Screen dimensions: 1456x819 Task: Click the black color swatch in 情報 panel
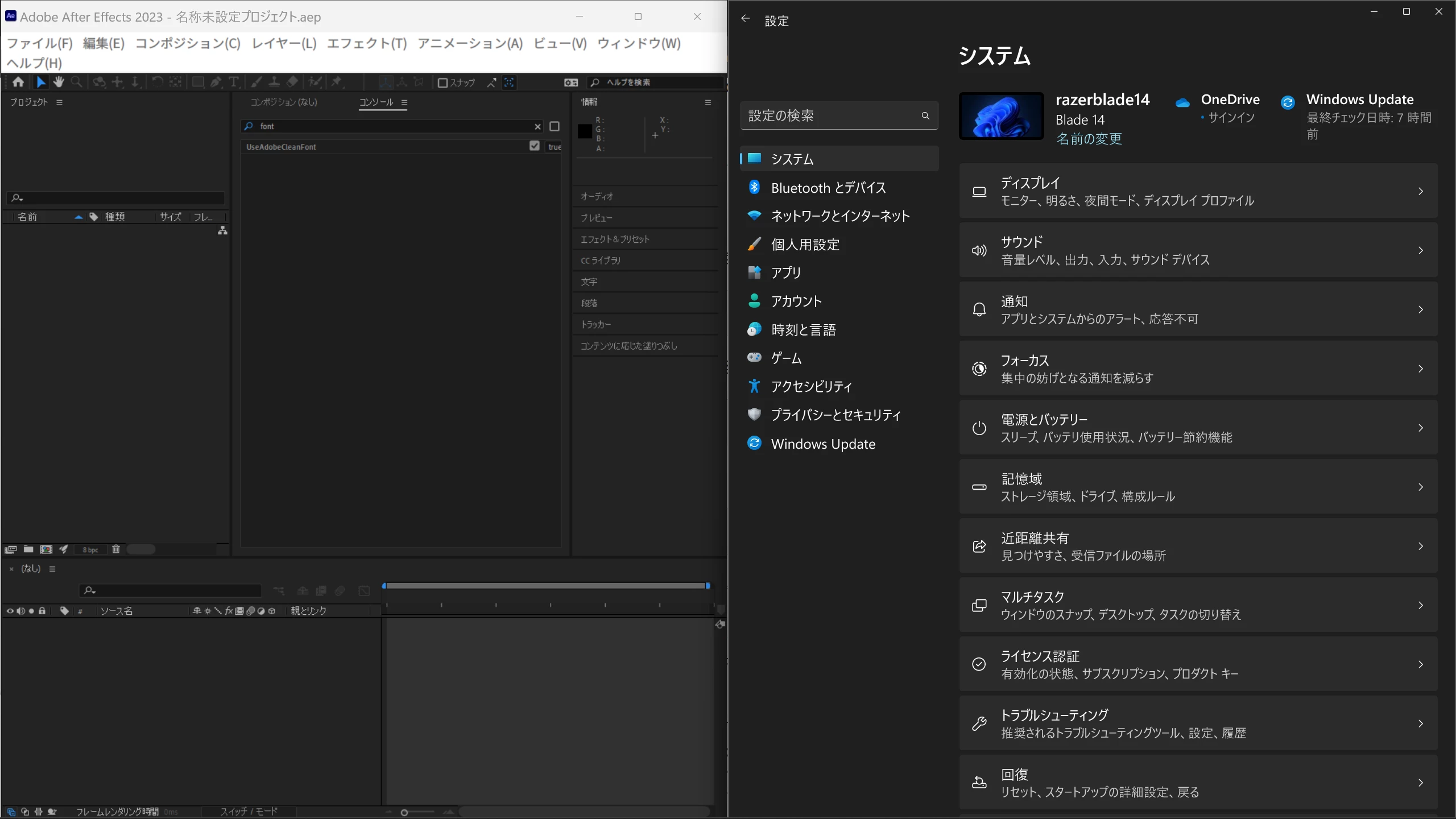click(585, 131)
